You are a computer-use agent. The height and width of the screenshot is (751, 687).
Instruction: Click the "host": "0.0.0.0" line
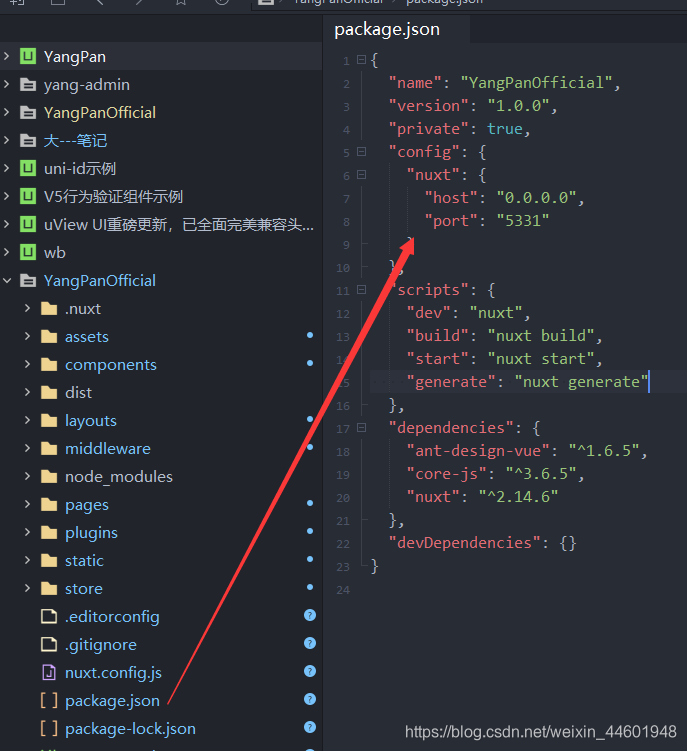tap(504, 198)
